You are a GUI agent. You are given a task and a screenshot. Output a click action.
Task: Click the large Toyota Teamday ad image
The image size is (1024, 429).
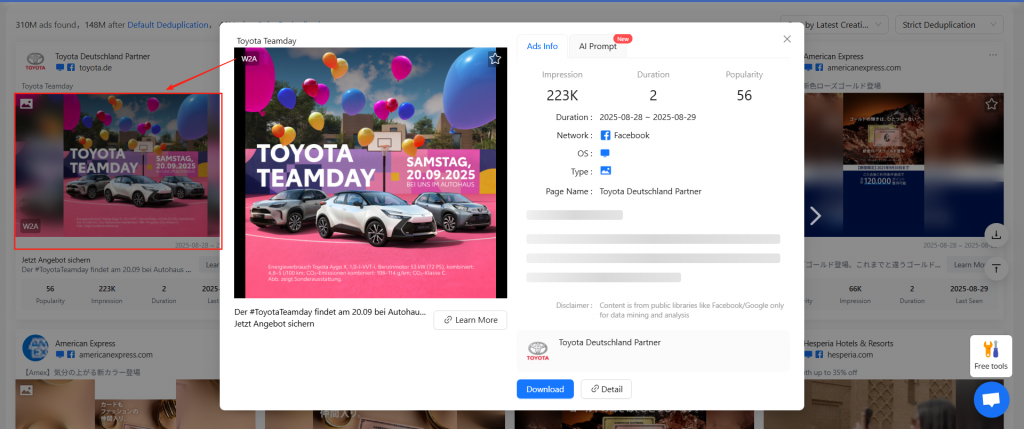point(370,172)
